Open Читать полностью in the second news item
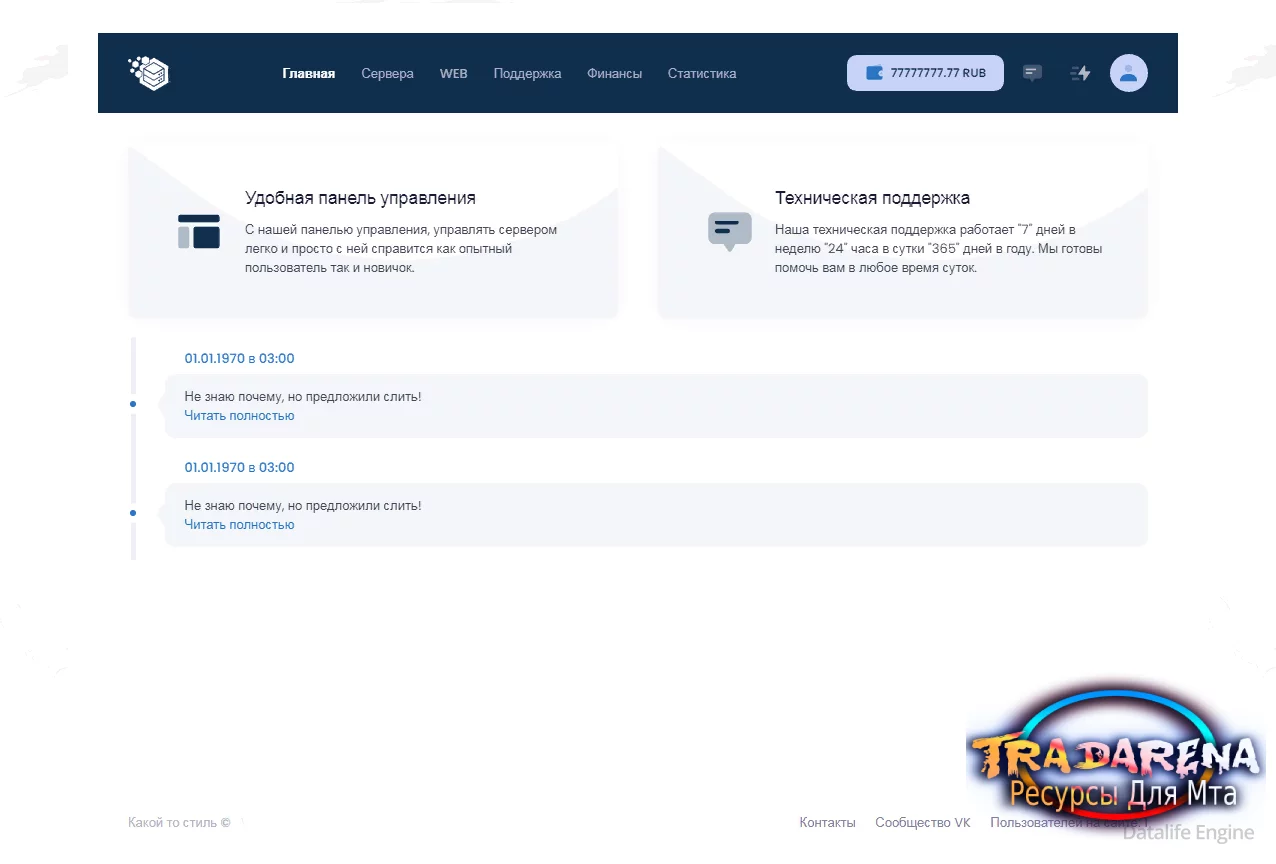Image resolution: width=1276 pixels, height=864 pixels. point(239,524)
